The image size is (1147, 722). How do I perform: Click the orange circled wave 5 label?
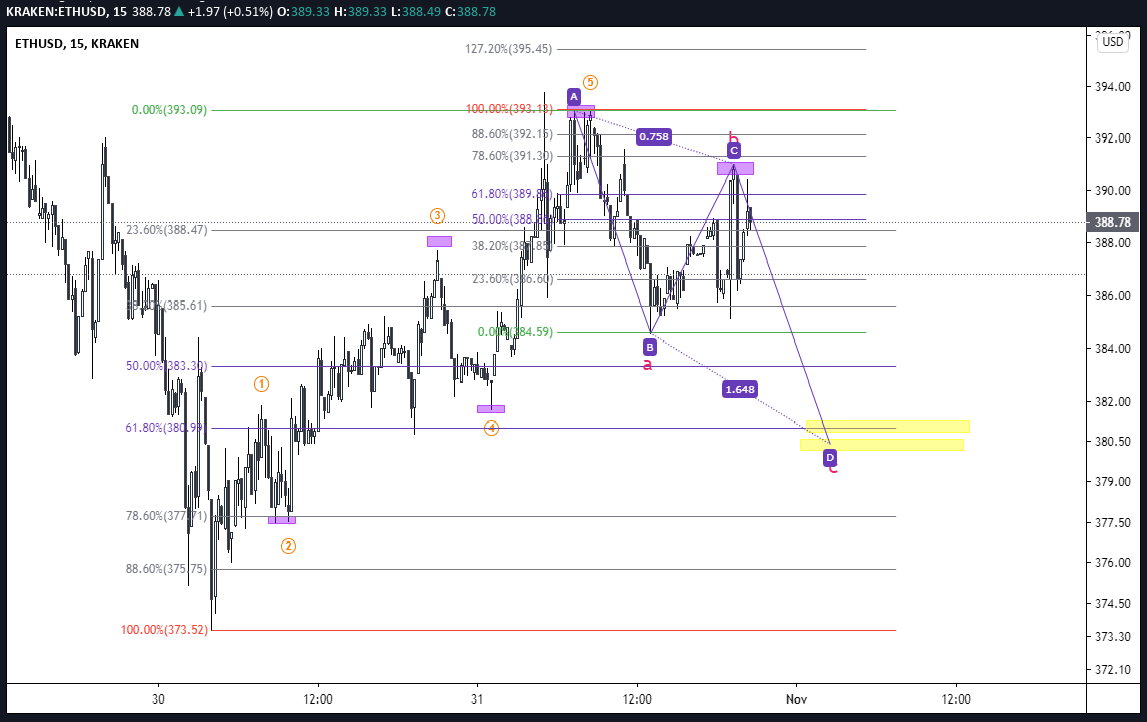[591, 83]
